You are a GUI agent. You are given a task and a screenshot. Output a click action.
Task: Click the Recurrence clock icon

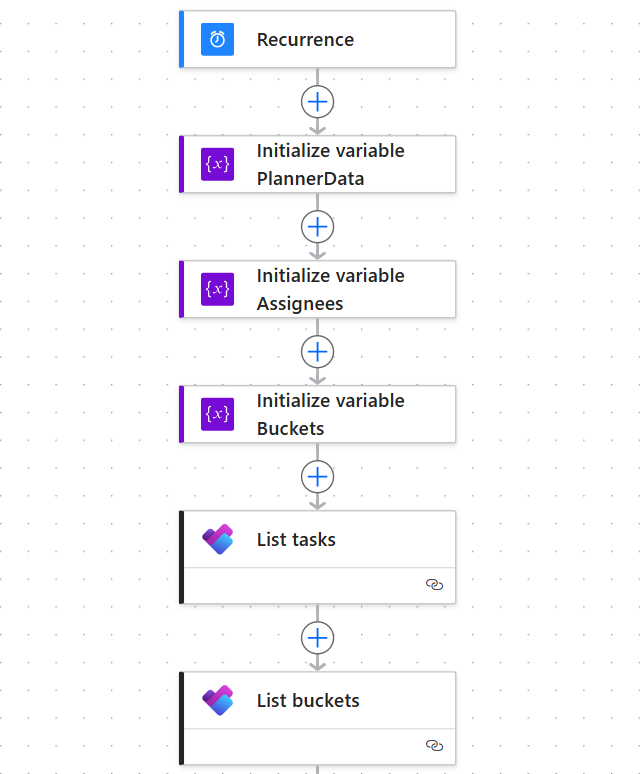point(217,40)
